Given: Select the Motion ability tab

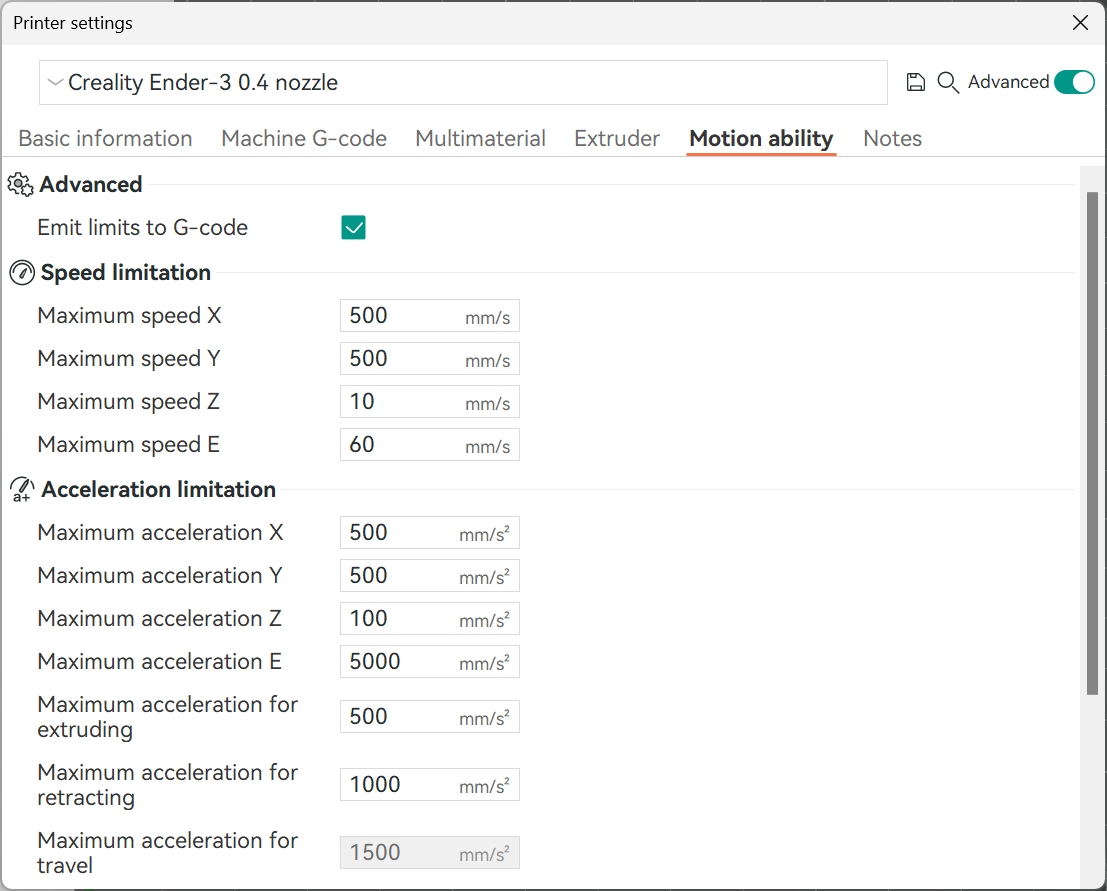Looking at the screenshot, I should [761, 138].
